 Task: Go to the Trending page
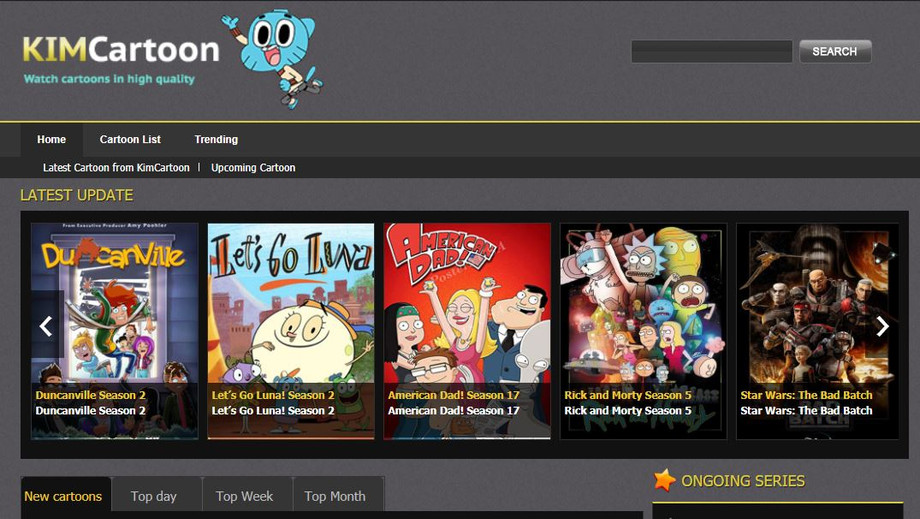216,140
